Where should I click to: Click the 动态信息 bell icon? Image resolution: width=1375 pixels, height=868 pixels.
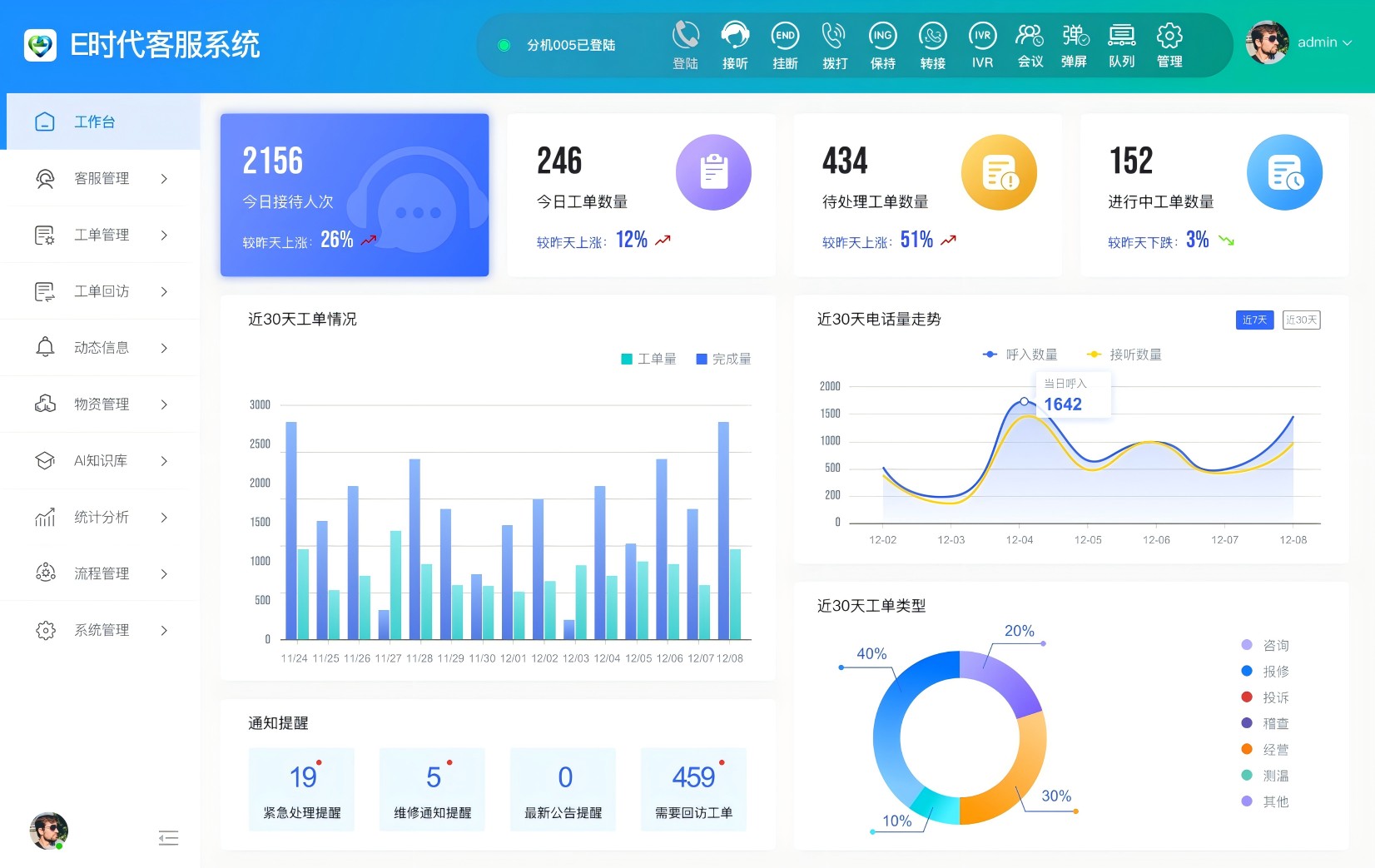tap(45, 348)
